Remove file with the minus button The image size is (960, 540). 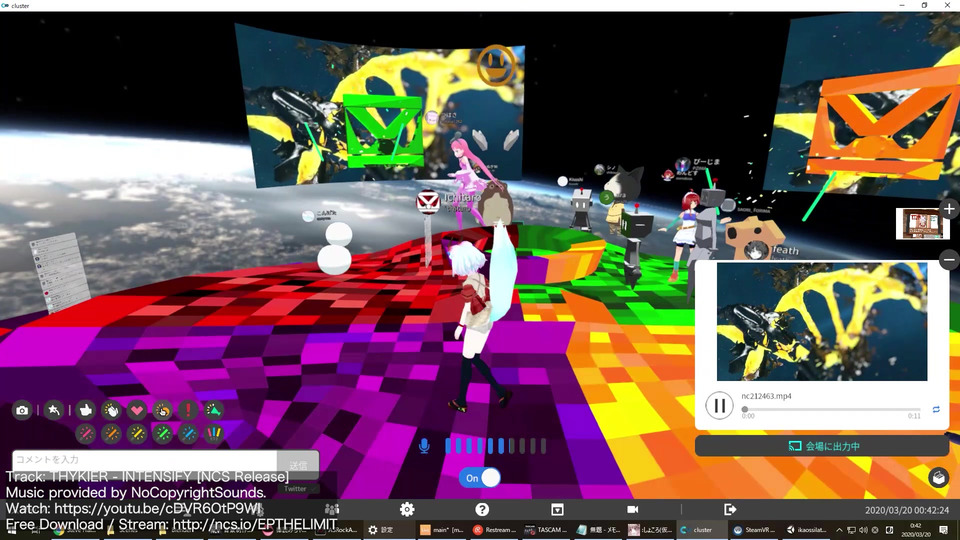tap(949, 260)
